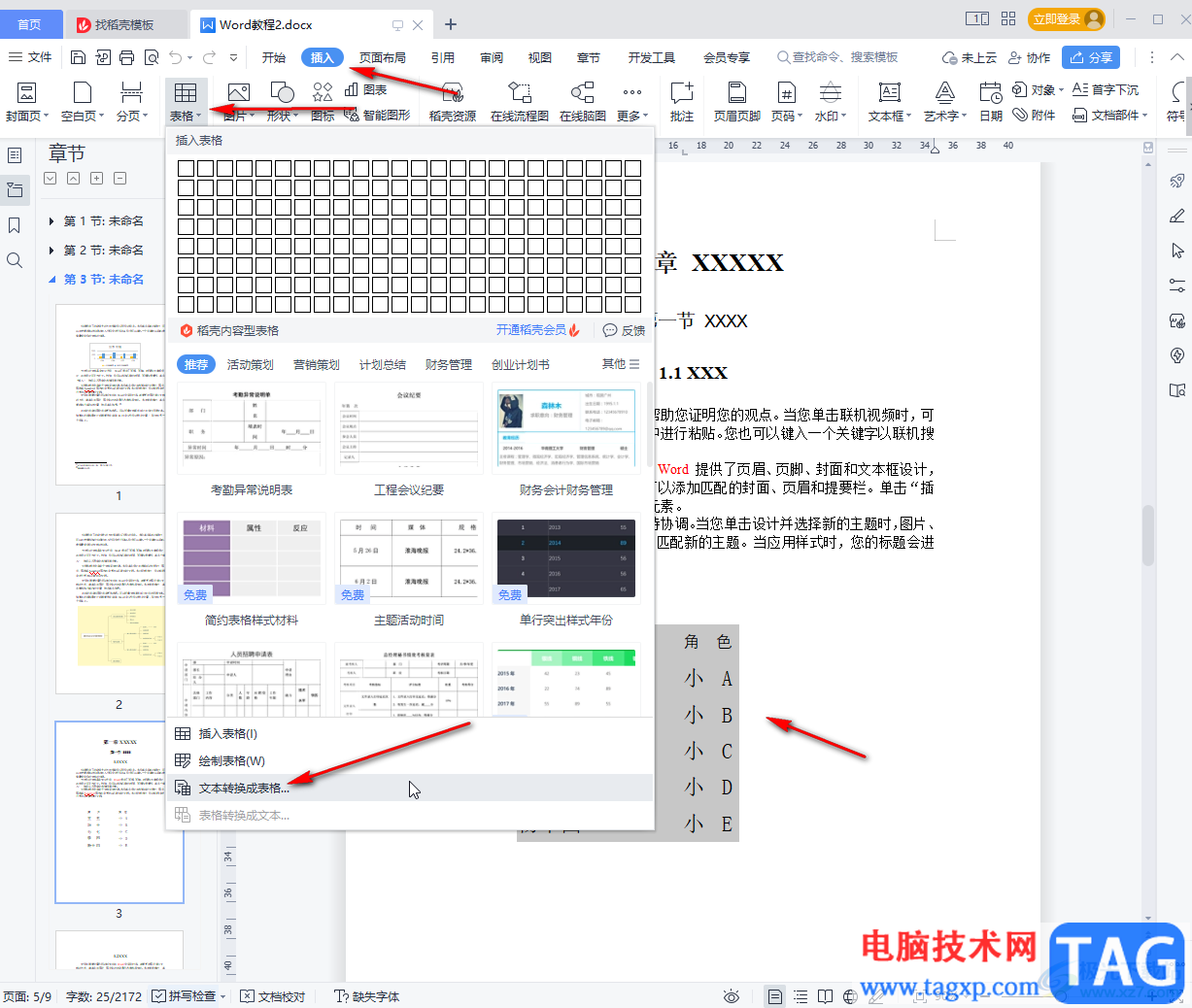Expand 第 2 节: 未命名 tree node
The height and width of the screenshot is (1008, 1192).
[51, 251]
